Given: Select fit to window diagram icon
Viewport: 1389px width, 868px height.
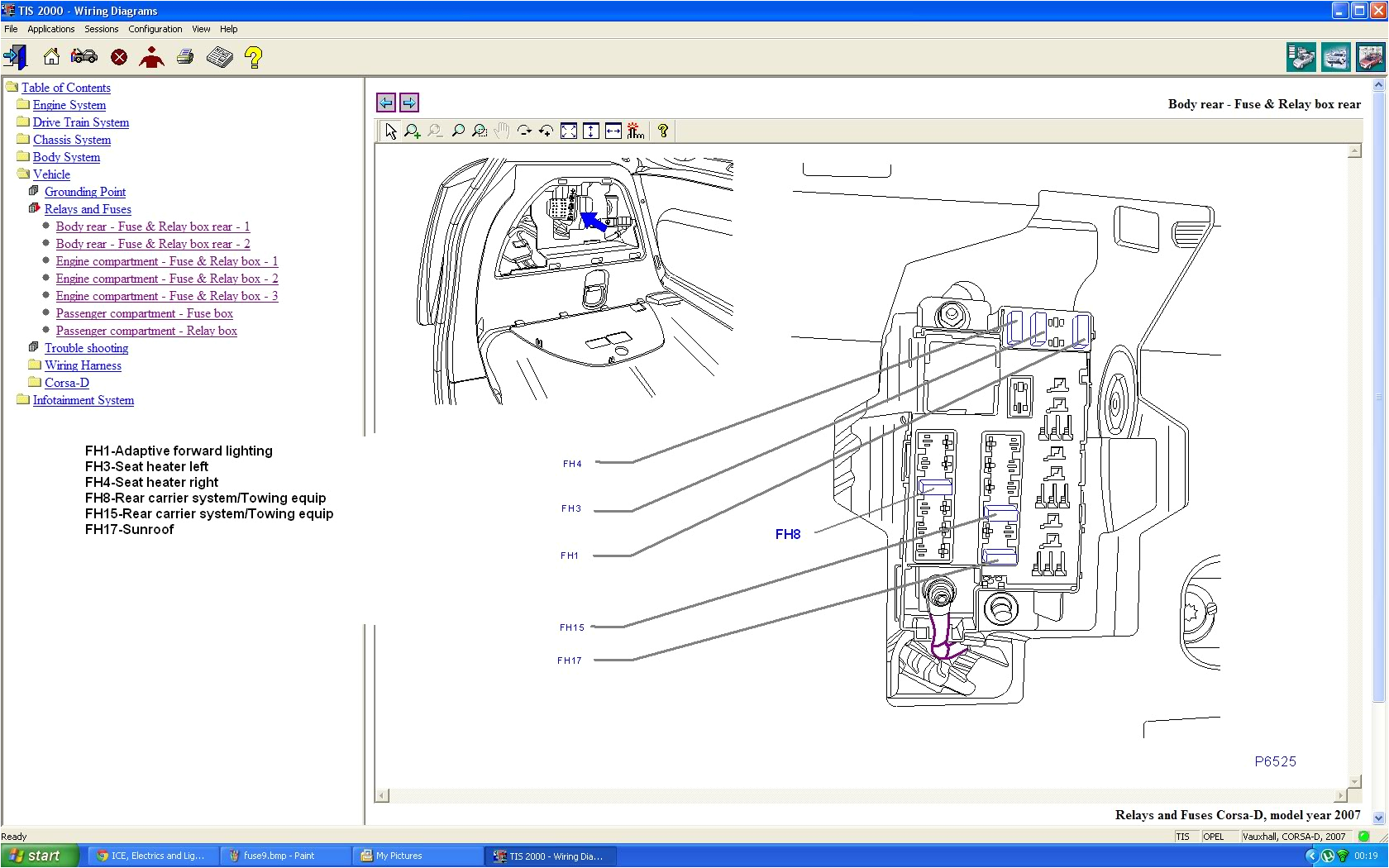Looking at the screenshot, I should 569,131.
